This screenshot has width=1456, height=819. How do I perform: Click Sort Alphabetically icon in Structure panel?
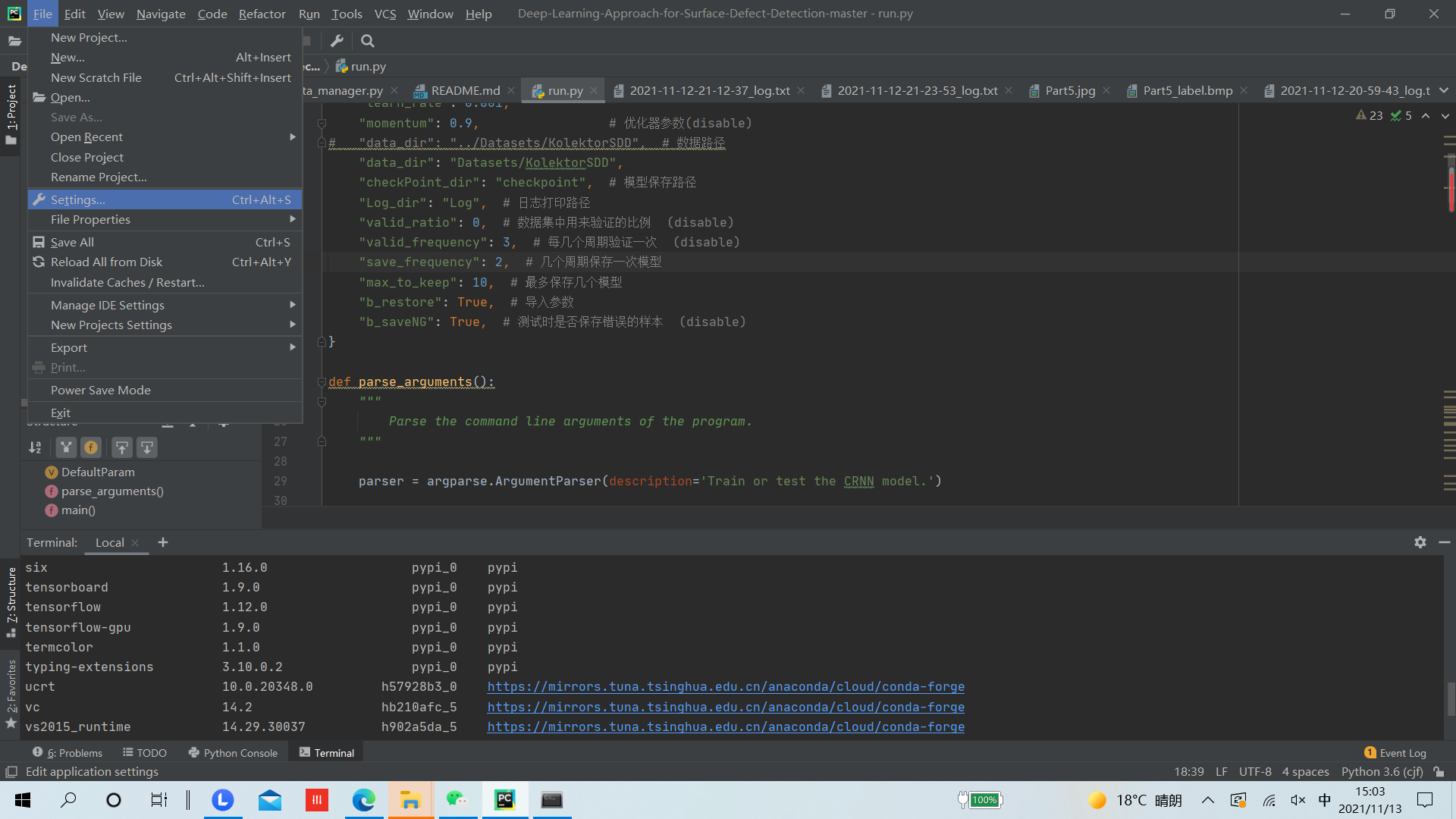tap(36, 447)
